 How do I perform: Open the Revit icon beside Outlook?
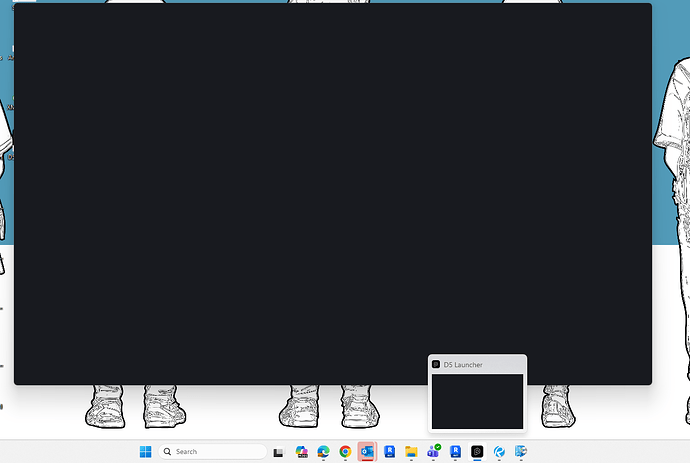pos(389,452)
